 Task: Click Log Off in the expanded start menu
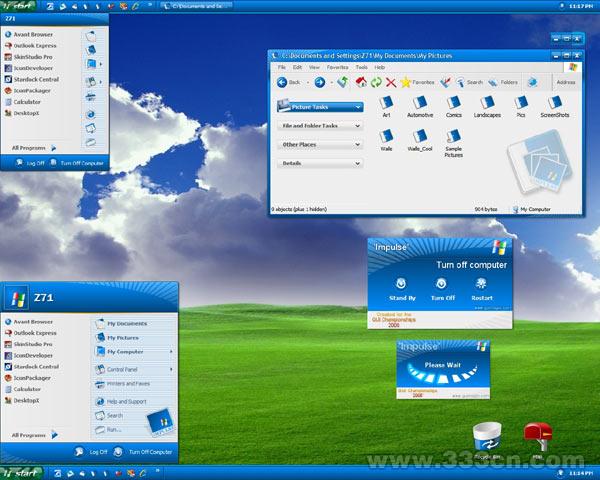tap(91, 452)
